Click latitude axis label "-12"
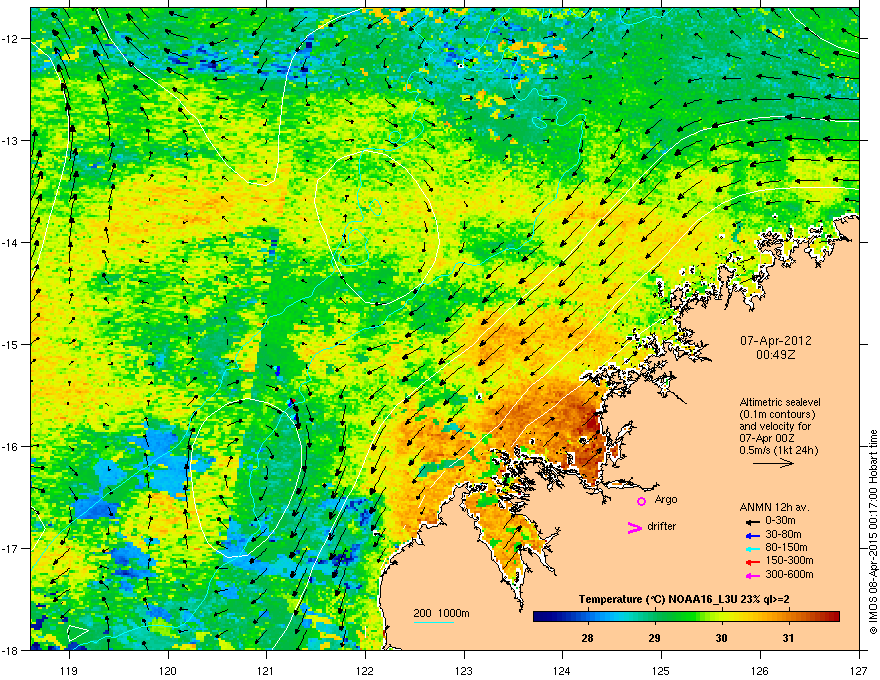 click(10, 39)
